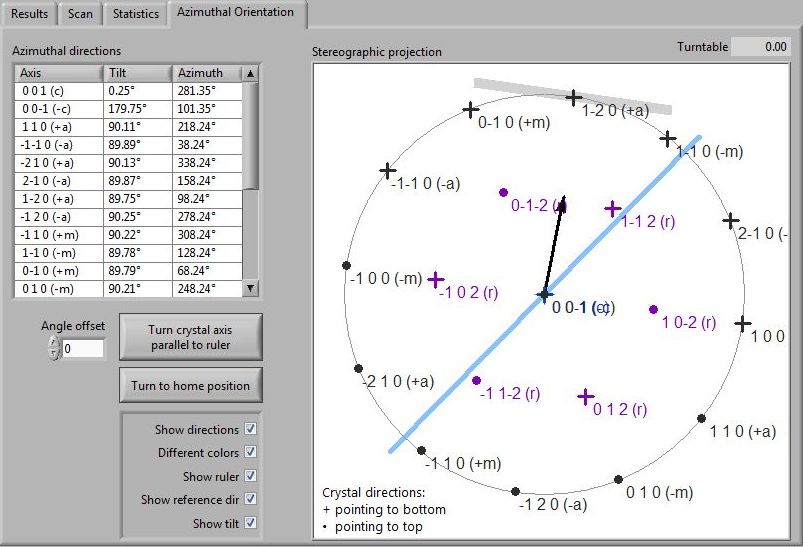Click the 218.24° azimuth cell

207,127
